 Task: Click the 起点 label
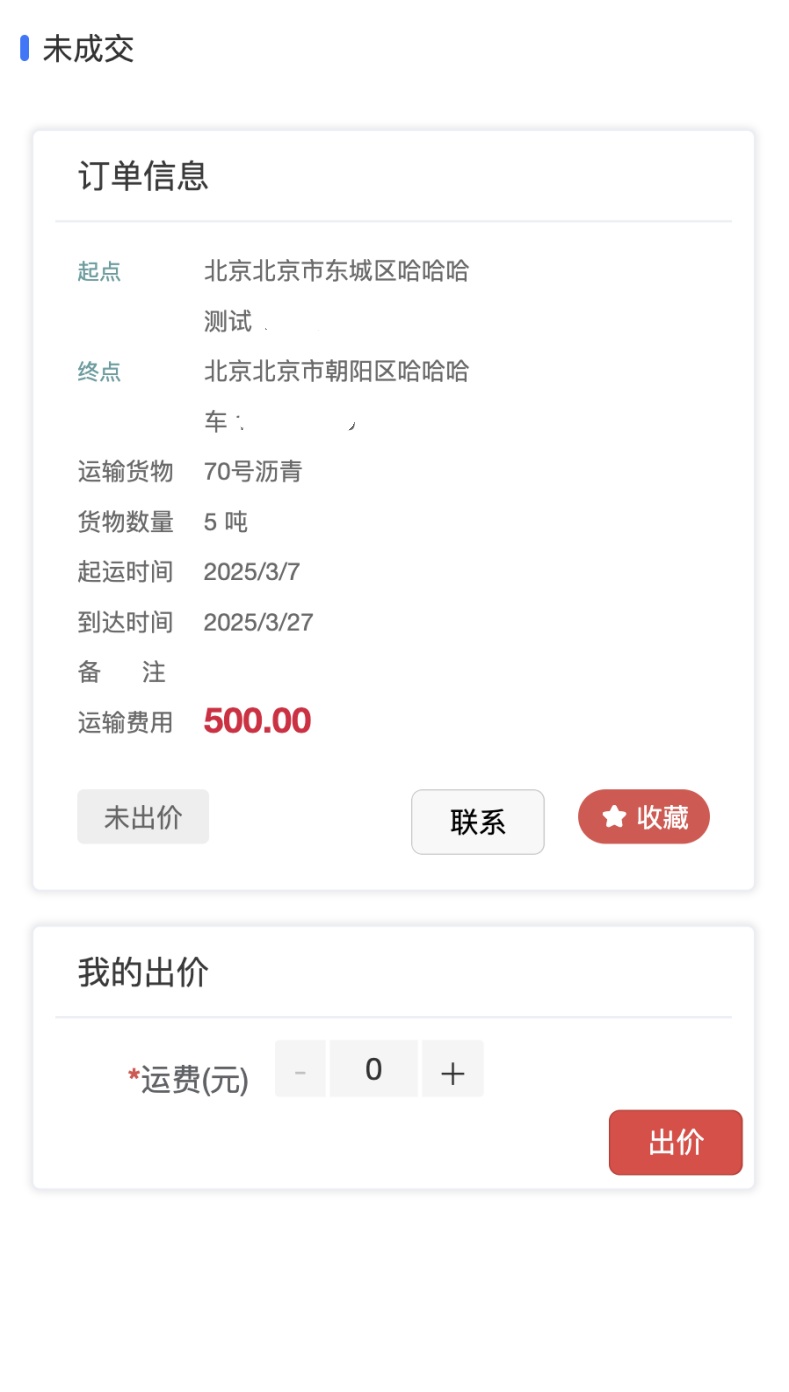click(x=99, y=271)
